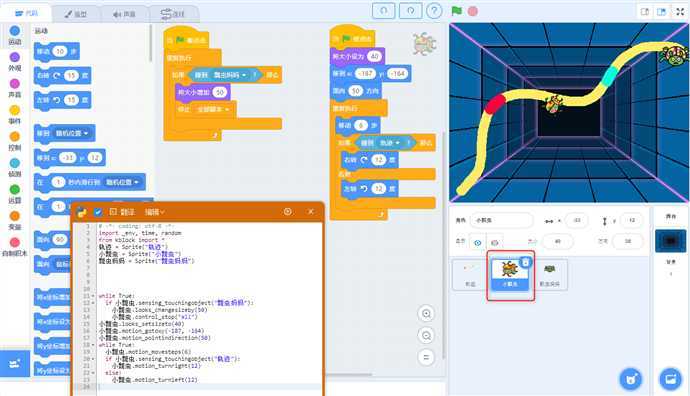Click the 翻译 button in Python panel
The height and width of the screenshot is (396, 690).
tap(122, 212)
